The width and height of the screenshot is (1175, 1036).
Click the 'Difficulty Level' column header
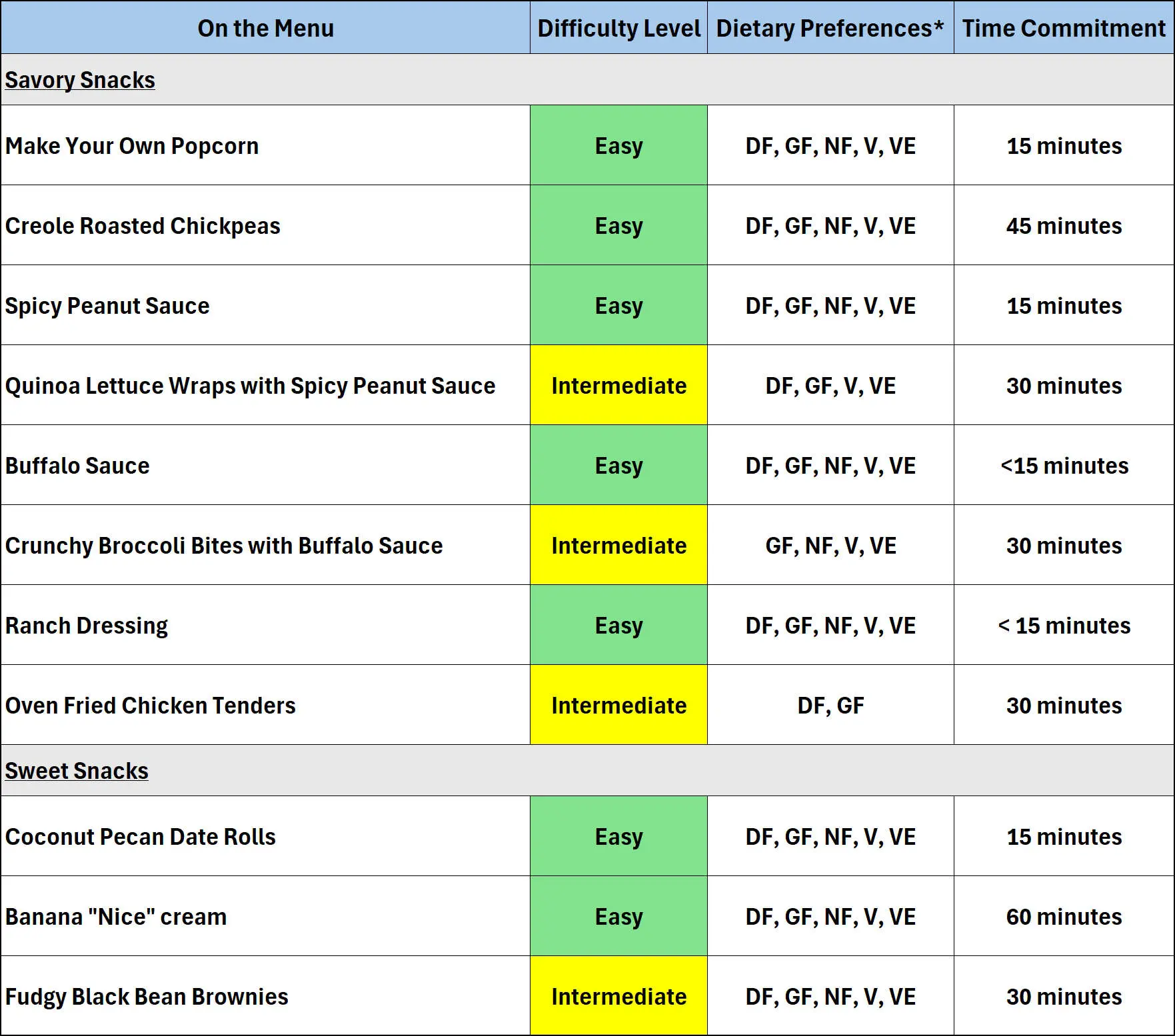pyautogui.click(x=618, y=27)
